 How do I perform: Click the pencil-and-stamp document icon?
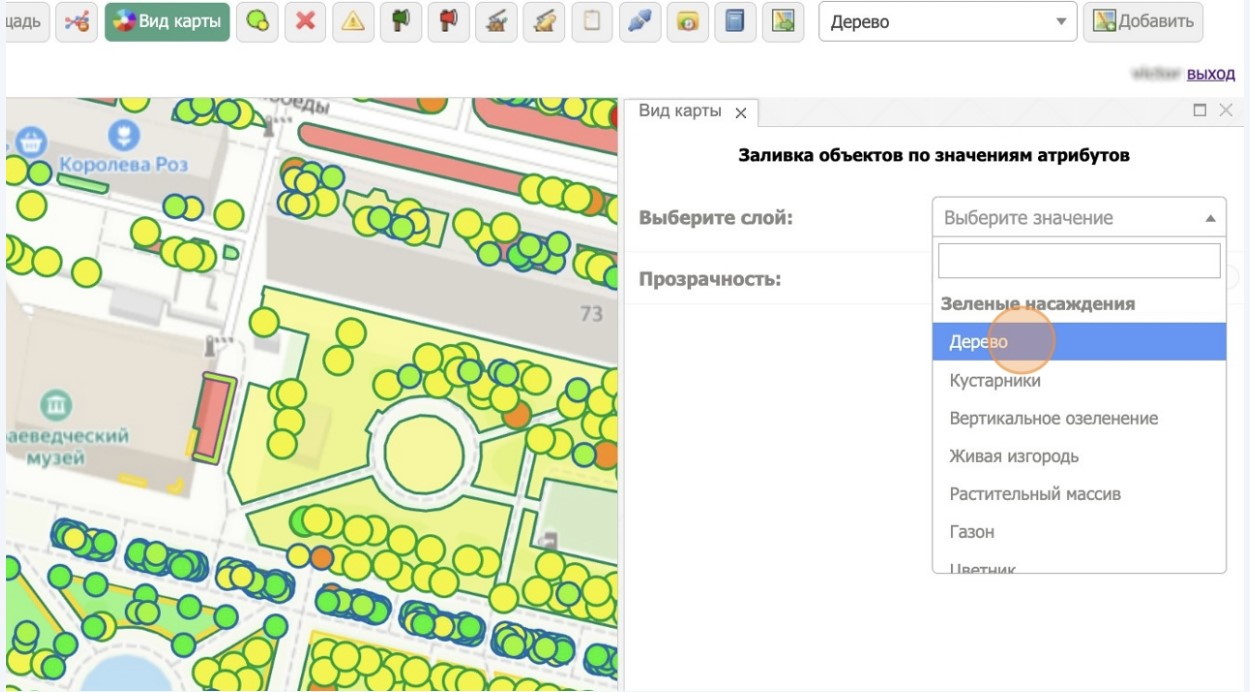tap(544, 22)
